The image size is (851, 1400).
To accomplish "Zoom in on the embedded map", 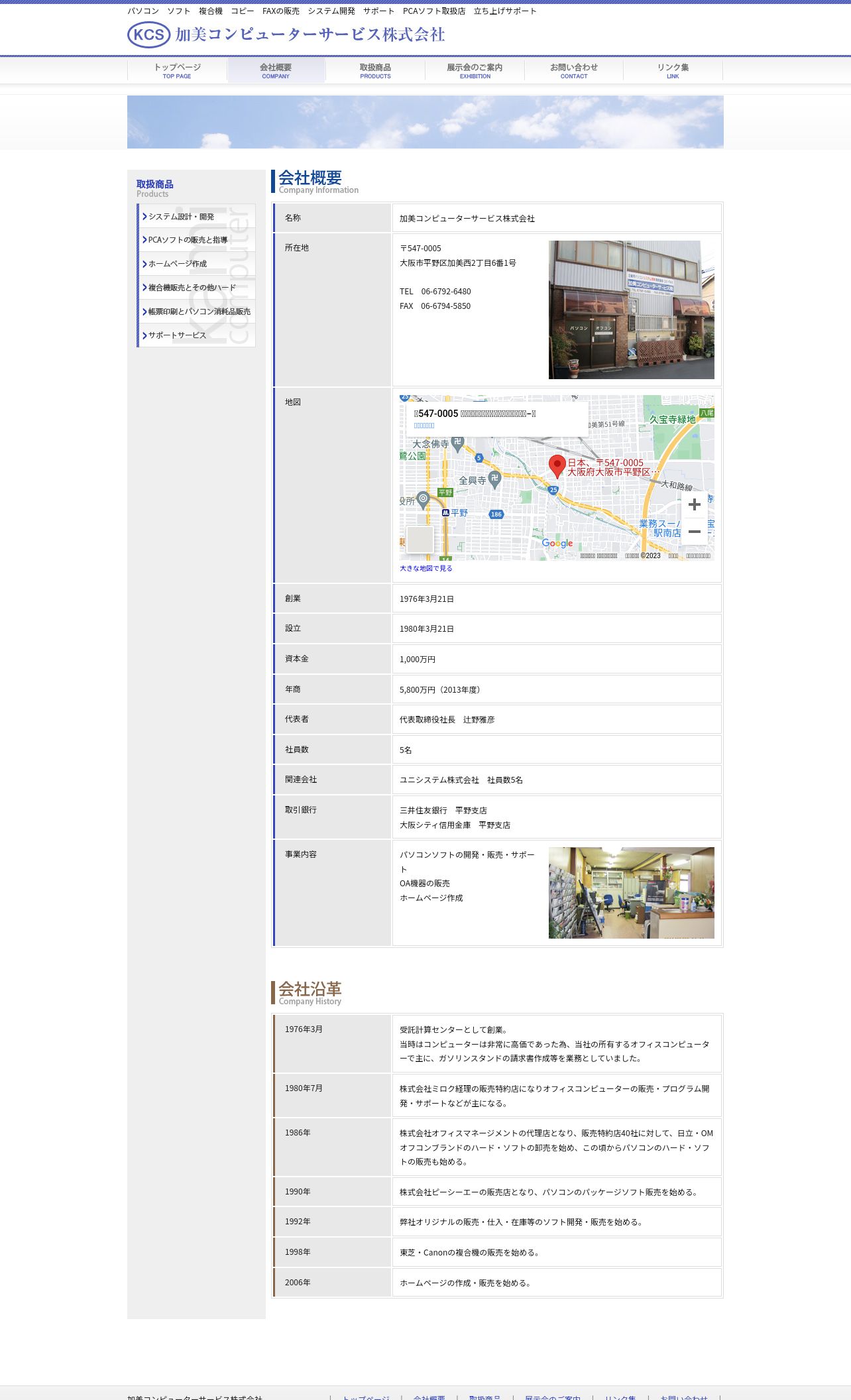I will coord(694,504).
